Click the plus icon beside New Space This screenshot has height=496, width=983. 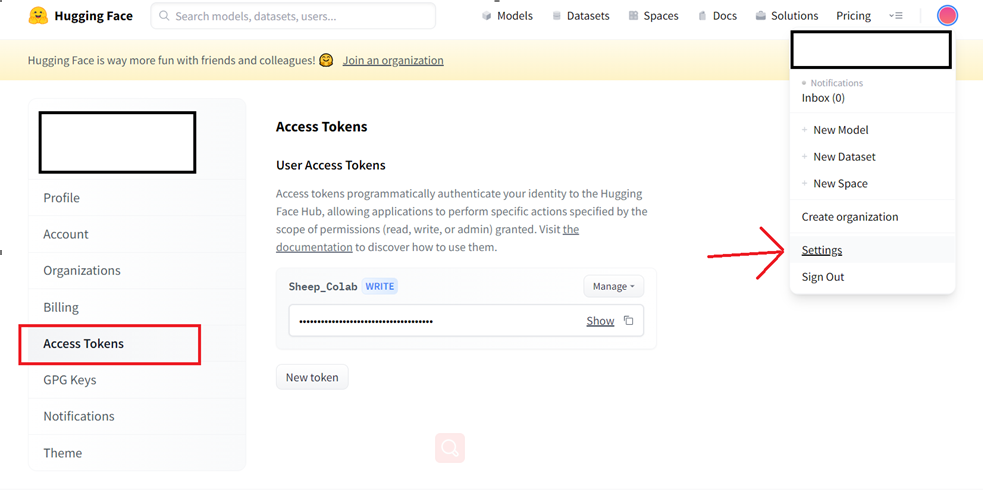[x=804, y=184]
